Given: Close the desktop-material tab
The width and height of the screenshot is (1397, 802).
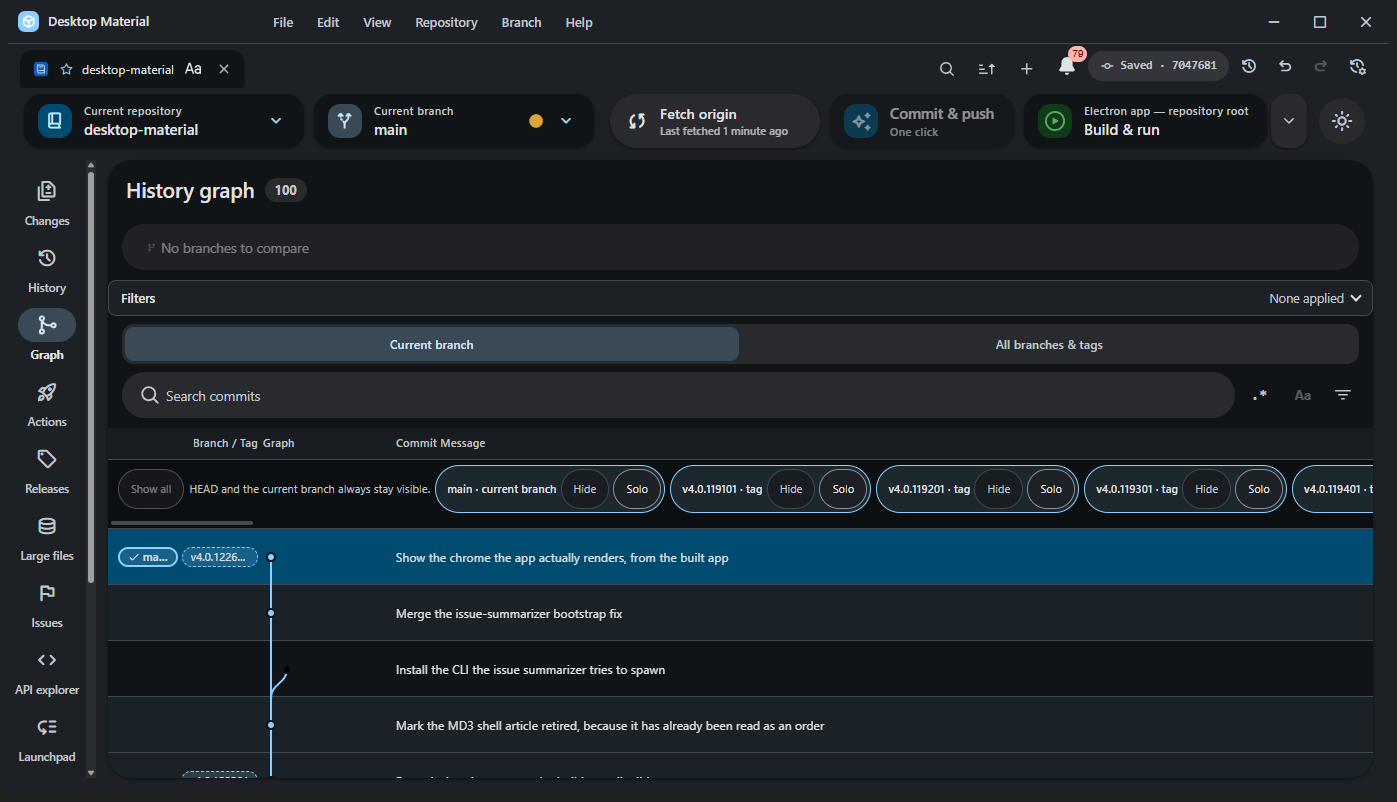Looking at the screenshot, I should pyautogui.click(x=224, y=69).
